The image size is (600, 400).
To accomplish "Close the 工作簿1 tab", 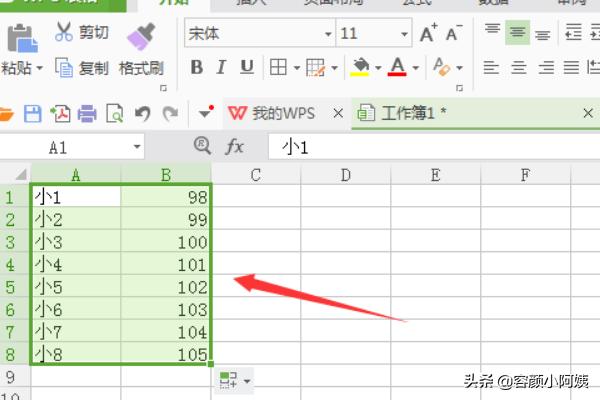I will [588, 113].
